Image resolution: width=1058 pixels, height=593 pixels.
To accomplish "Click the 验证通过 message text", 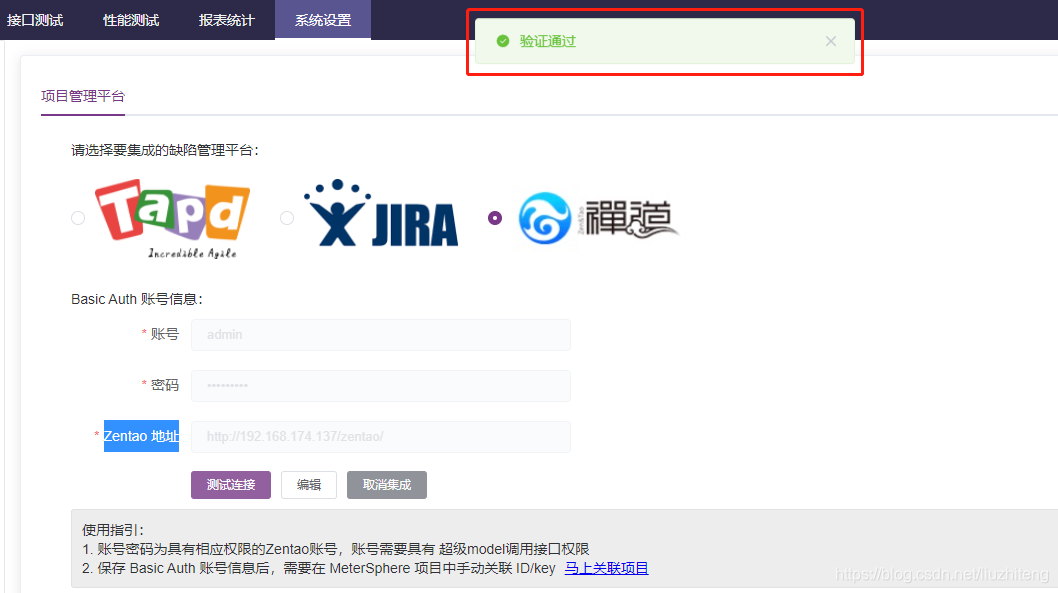I will click(x=547, y=41).
